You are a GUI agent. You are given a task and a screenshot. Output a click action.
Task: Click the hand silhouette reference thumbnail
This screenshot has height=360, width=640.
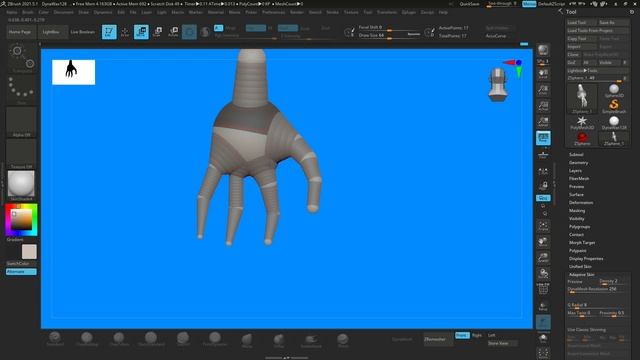pyautogui.click(x=73, y=72)
